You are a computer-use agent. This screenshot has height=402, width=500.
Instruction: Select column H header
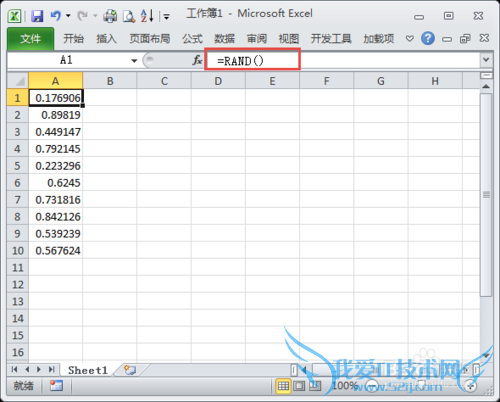pyautogui.click(x=435, y=81)
